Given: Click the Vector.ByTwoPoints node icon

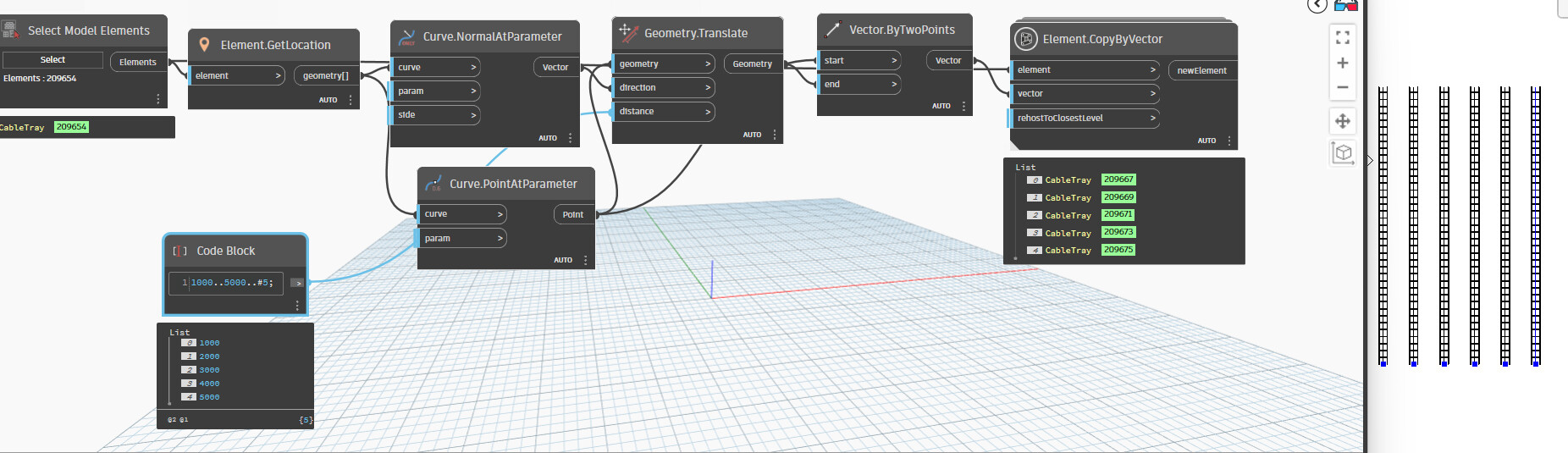Looking at the screenshot, I should [x=832, y=30].
